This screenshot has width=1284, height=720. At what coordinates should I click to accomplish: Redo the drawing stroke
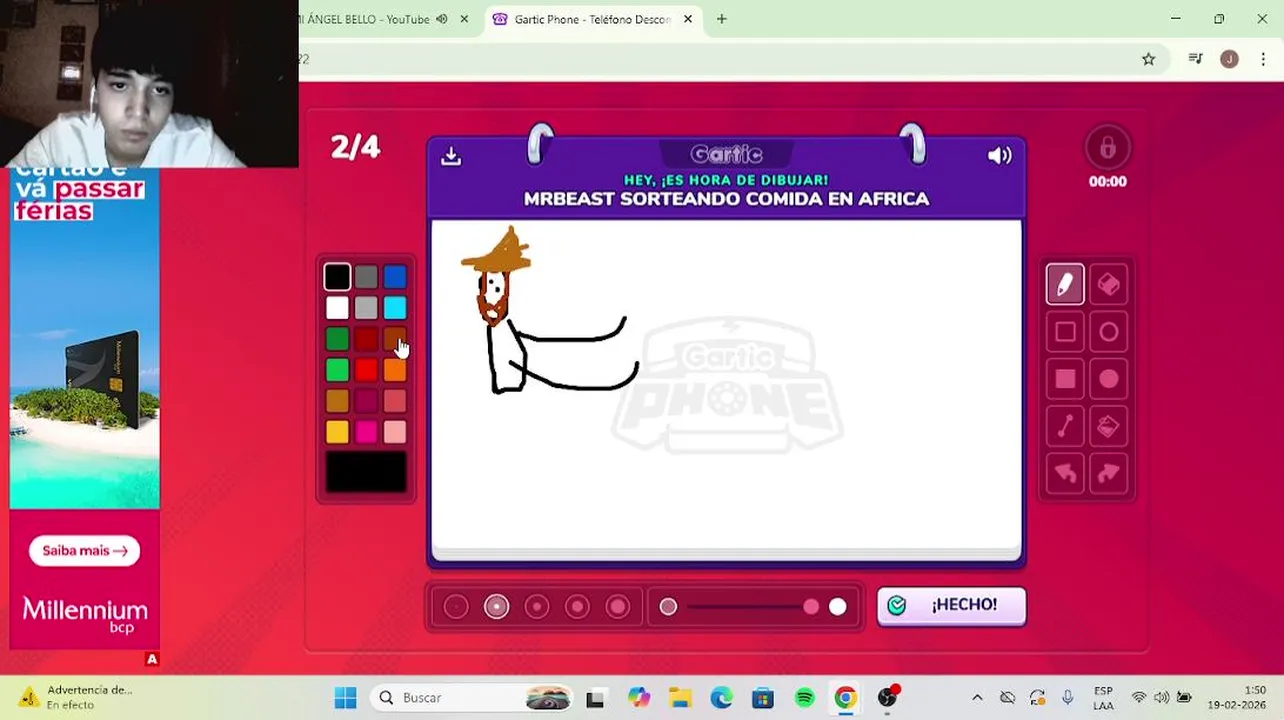[1108, 474]
